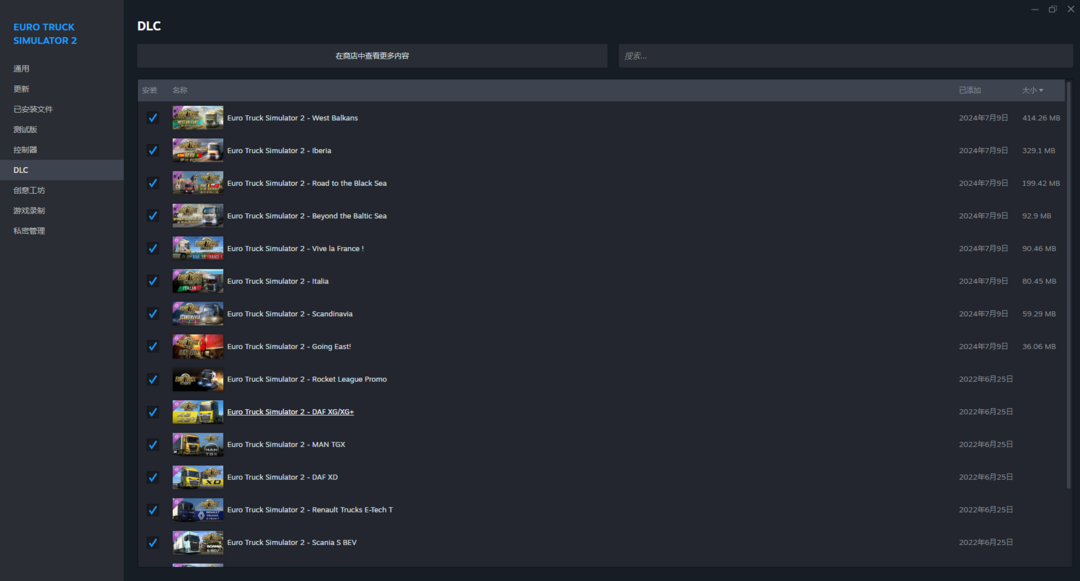
Task: Uncheck Beyond the Baltic Sea install box
Action: [153, 215]
